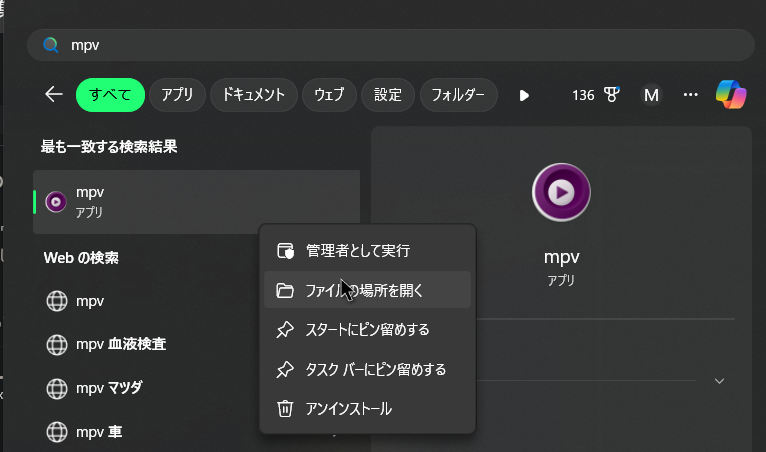Switch to the 設定 filter tab

[388, 95]
